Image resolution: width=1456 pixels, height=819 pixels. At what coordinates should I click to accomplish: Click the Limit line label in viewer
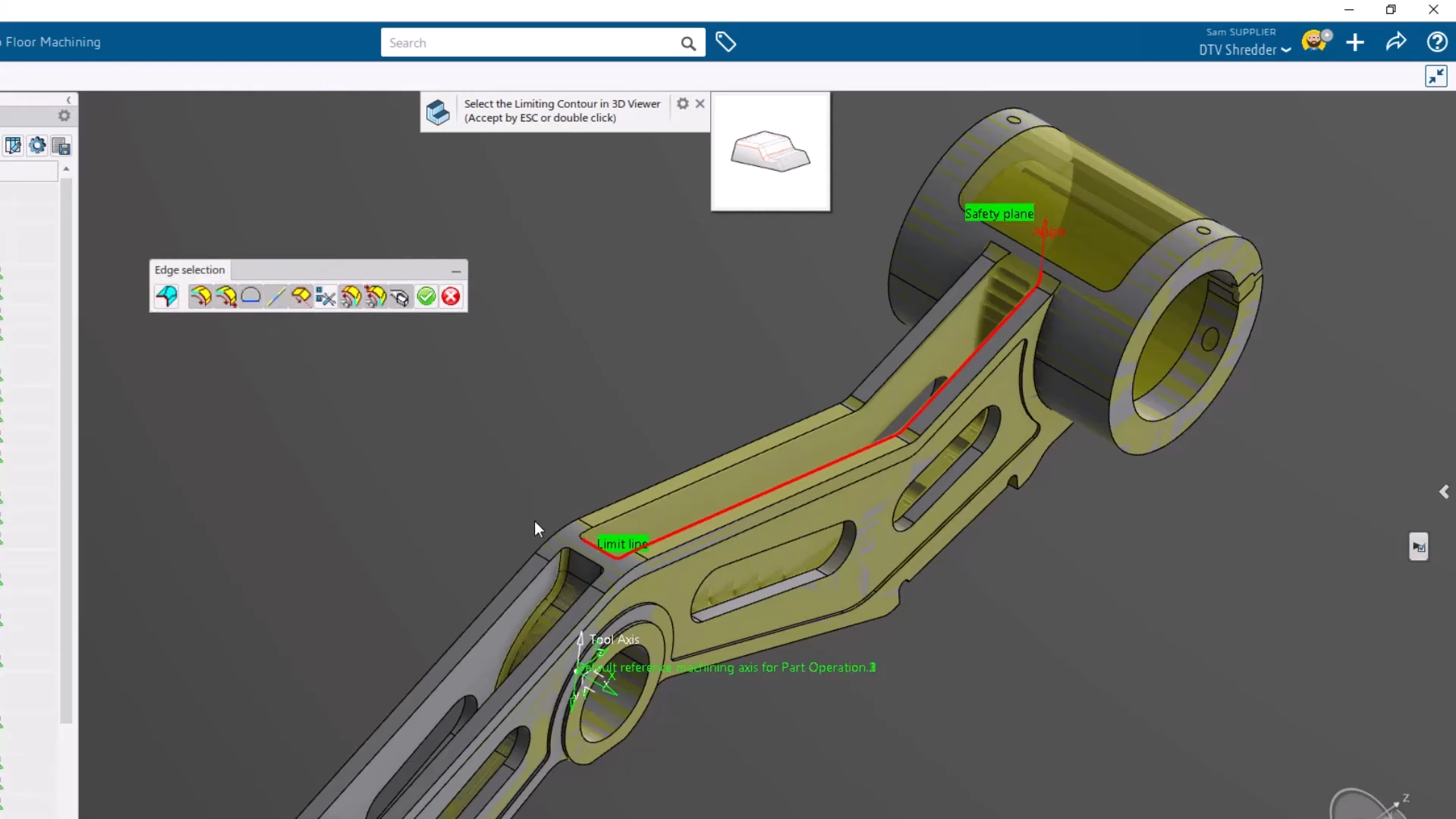[622, 544]
